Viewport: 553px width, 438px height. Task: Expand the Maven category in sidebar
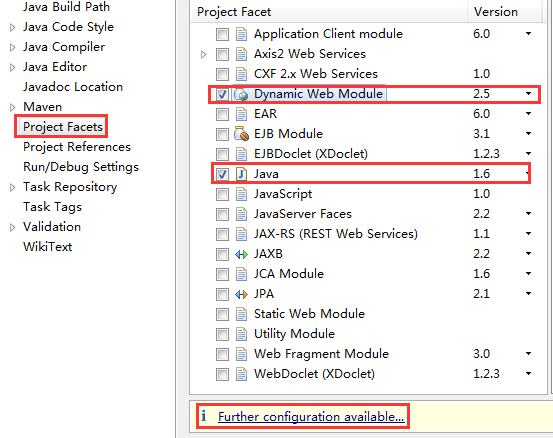click(x=12, y=107)
